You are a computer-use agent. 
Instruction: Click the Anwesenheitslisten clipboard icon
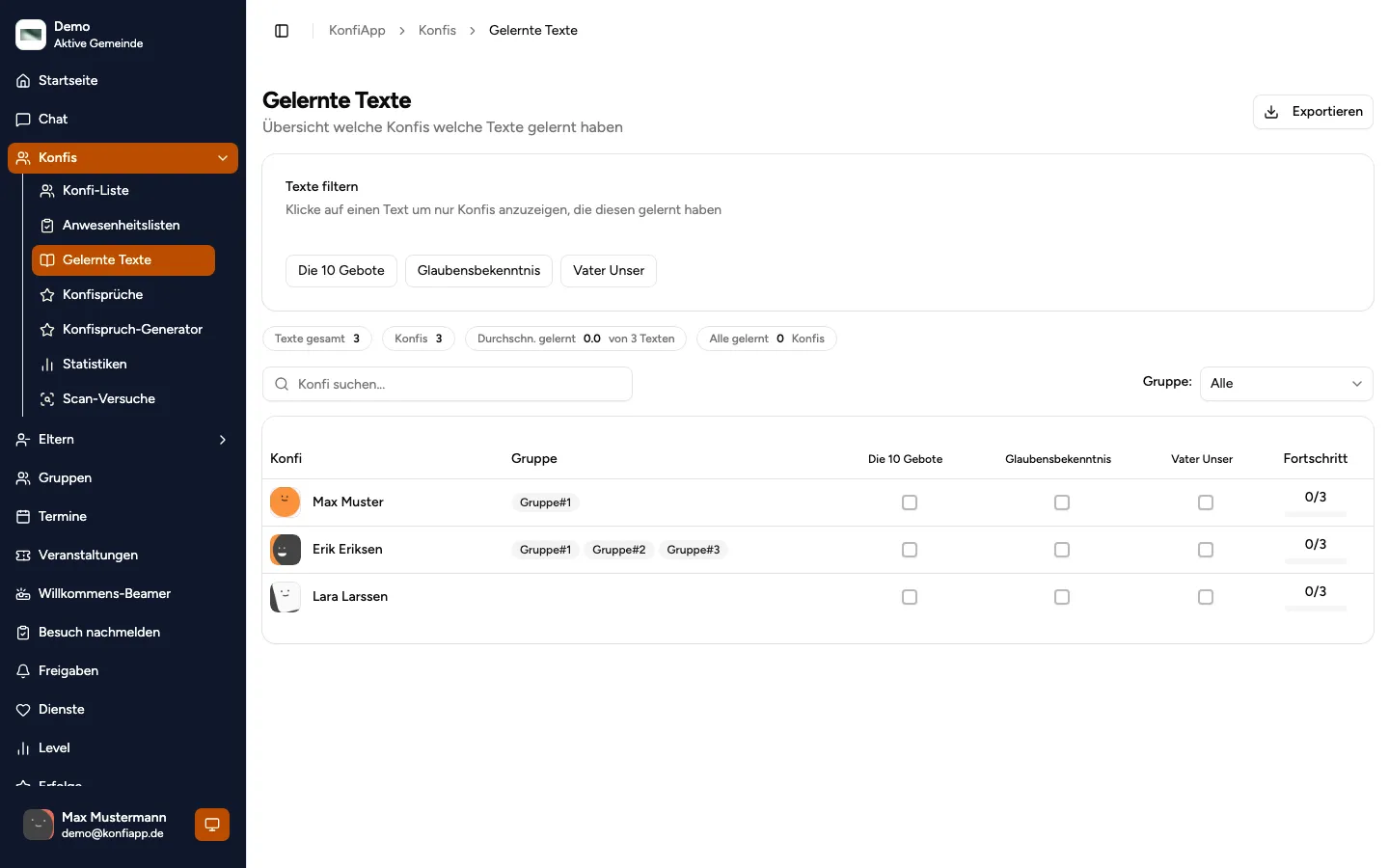point(47,226)
